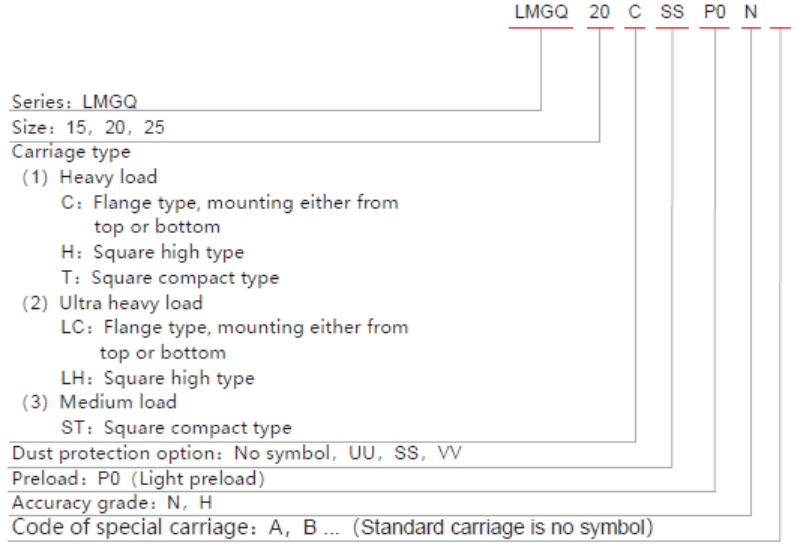Click the LMGQ code segment at top
The height and width of the screenshot is (550, 796).
coord(540,15)
